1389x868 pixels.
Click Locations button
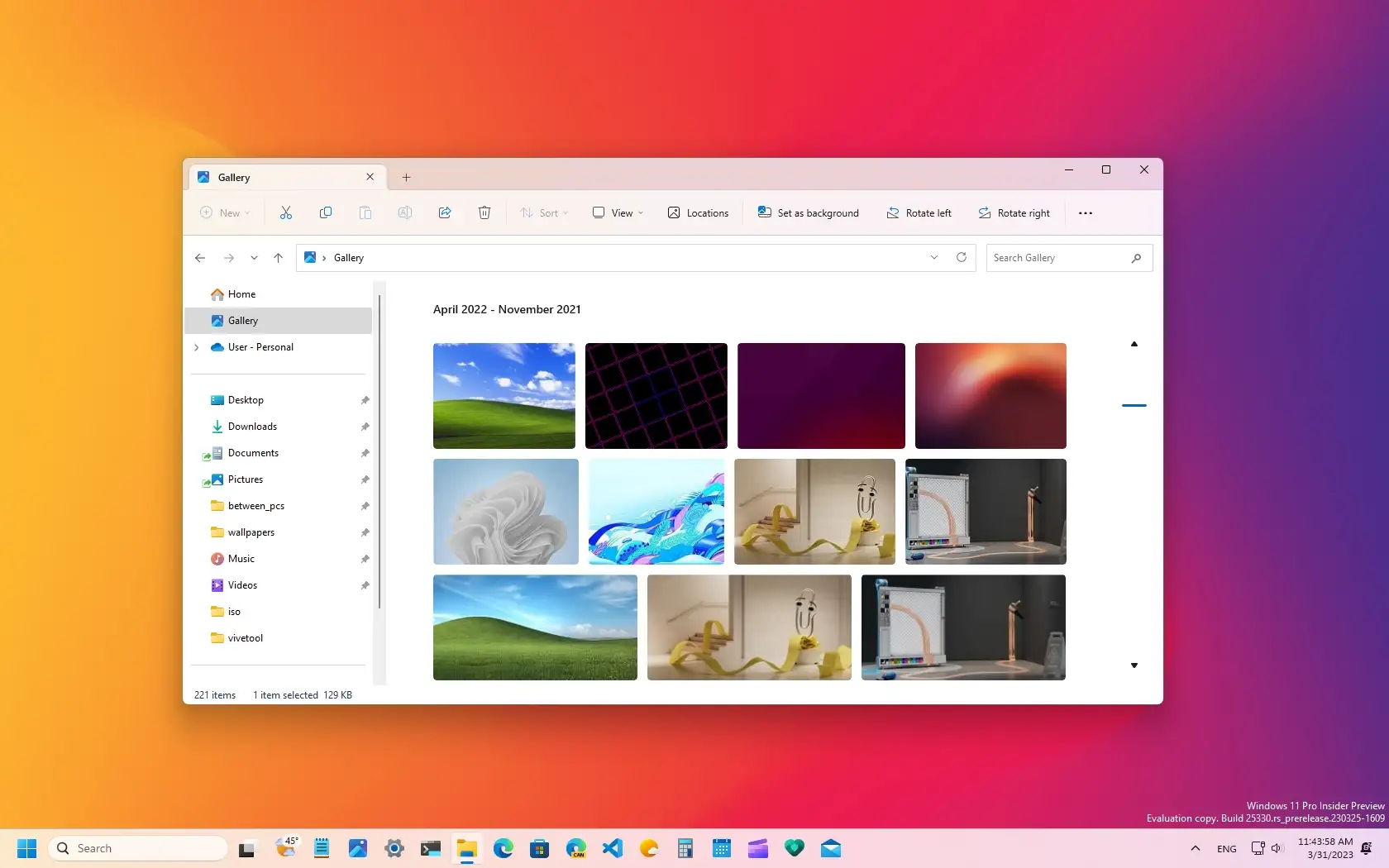coord(699,213)
